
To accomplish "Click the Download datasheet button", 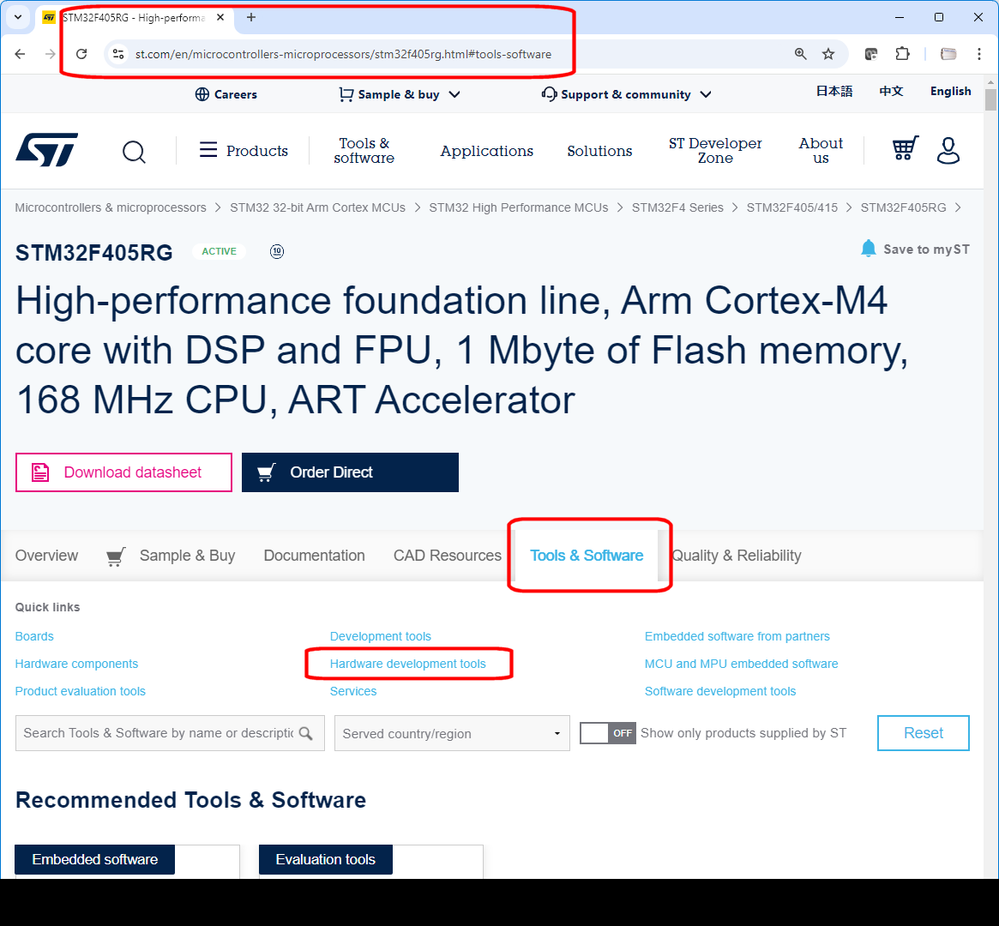I will 124,472.
